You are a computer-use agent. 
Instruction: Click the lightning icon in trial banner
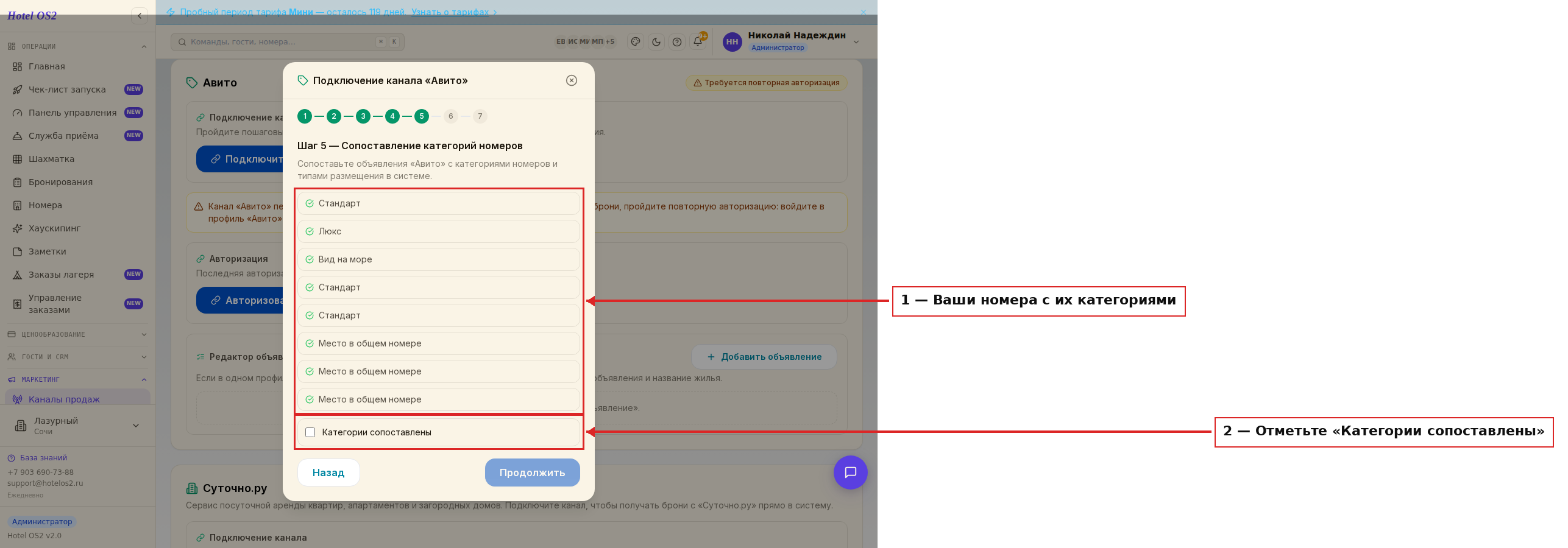click(171, 12)
